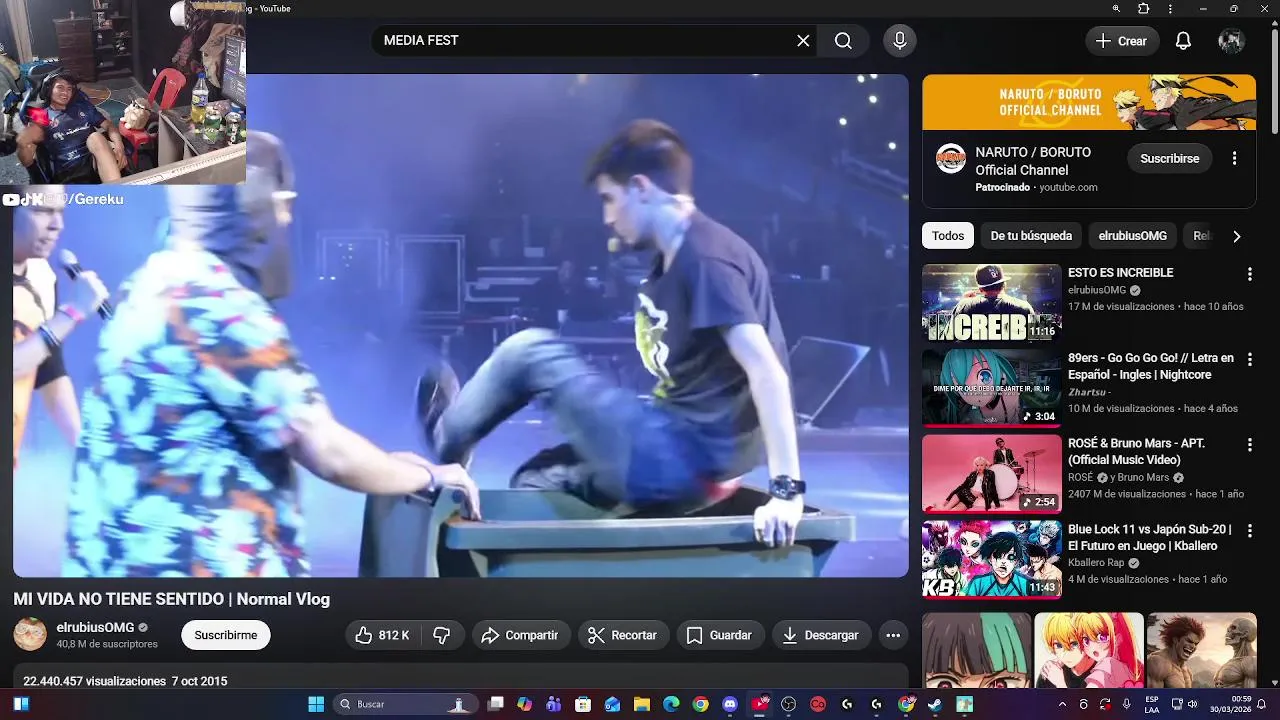The width and height of the screenshot is (1280, 720).
Task: Open ESTO ES INCREIBLE thumbnail
Action: [991, 303]
